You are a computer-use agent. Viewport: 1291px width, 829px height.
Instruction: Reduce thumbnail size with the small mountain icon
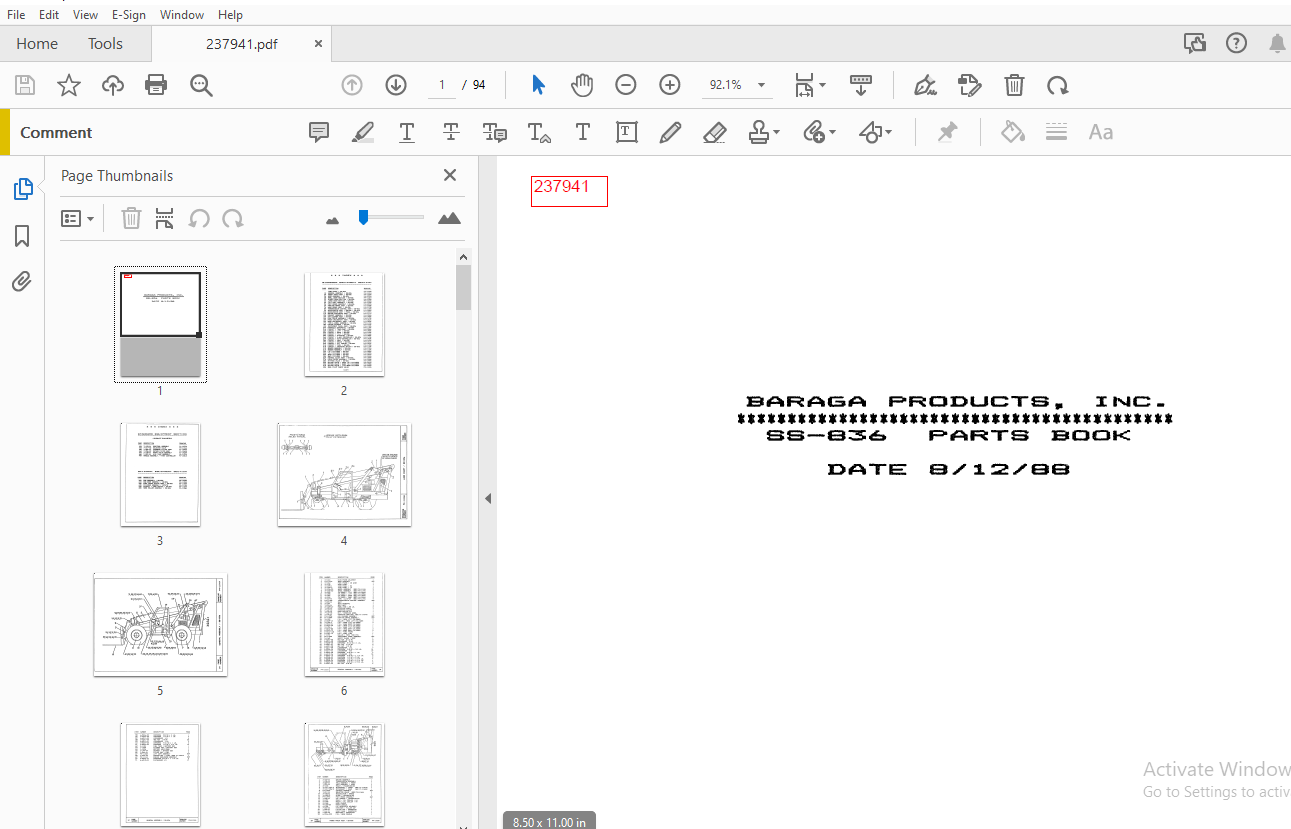[x=333, y=219]
